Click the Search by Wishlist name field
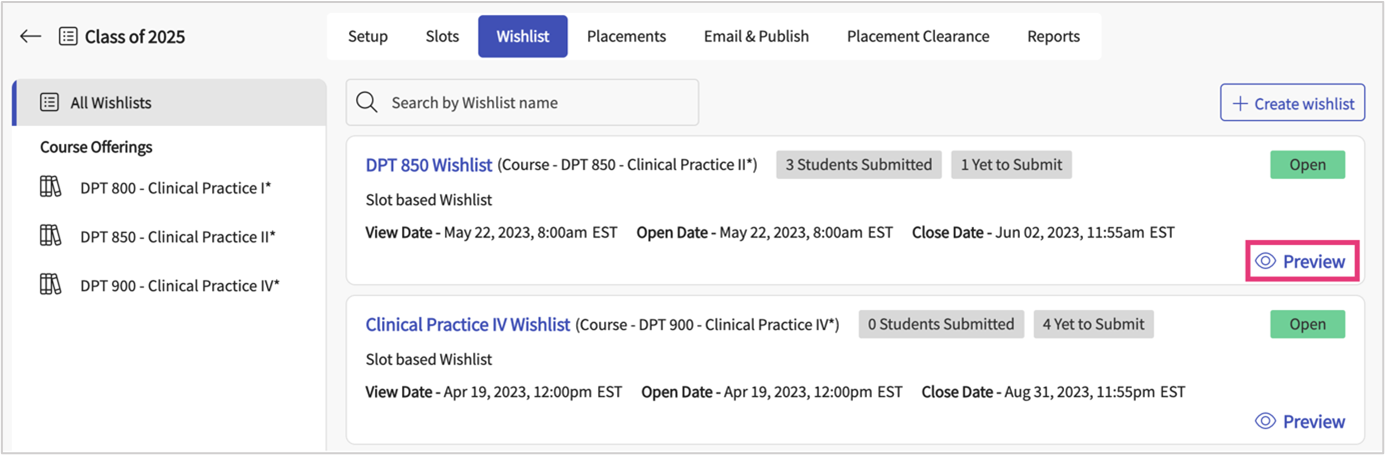This screenshot has width=1385, height=455. 535,103
